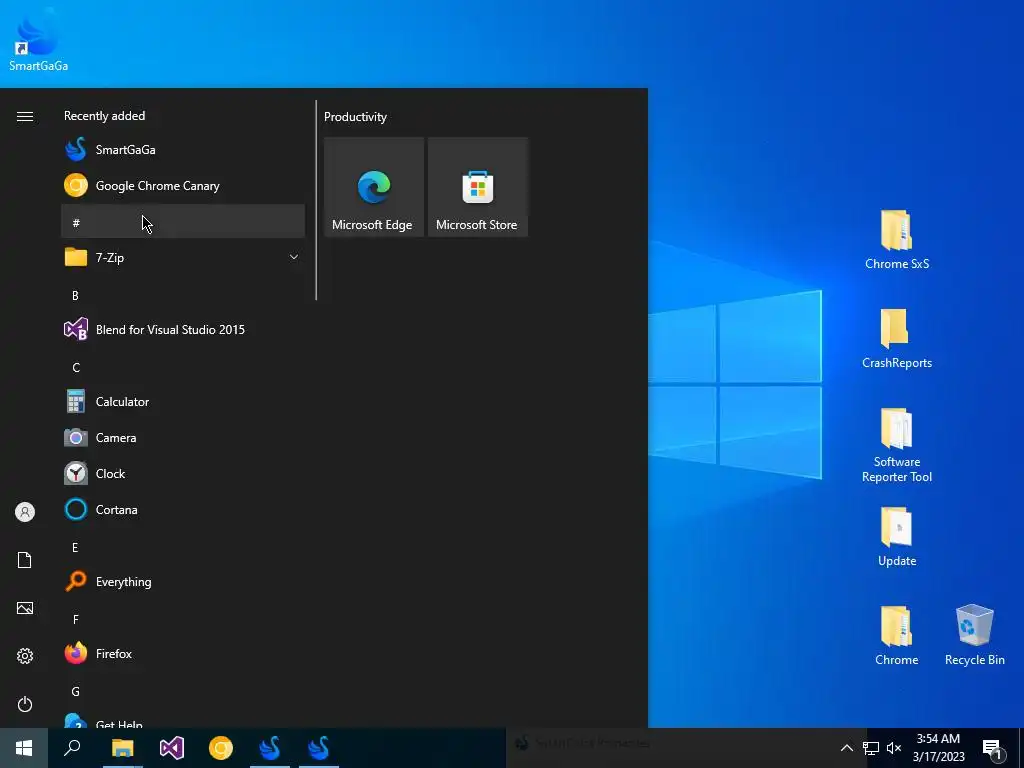The width and height of the screenshot is (1024, 768).
Task: Open the clock showing 3:54 AM
Action: [x=938, y=748]
